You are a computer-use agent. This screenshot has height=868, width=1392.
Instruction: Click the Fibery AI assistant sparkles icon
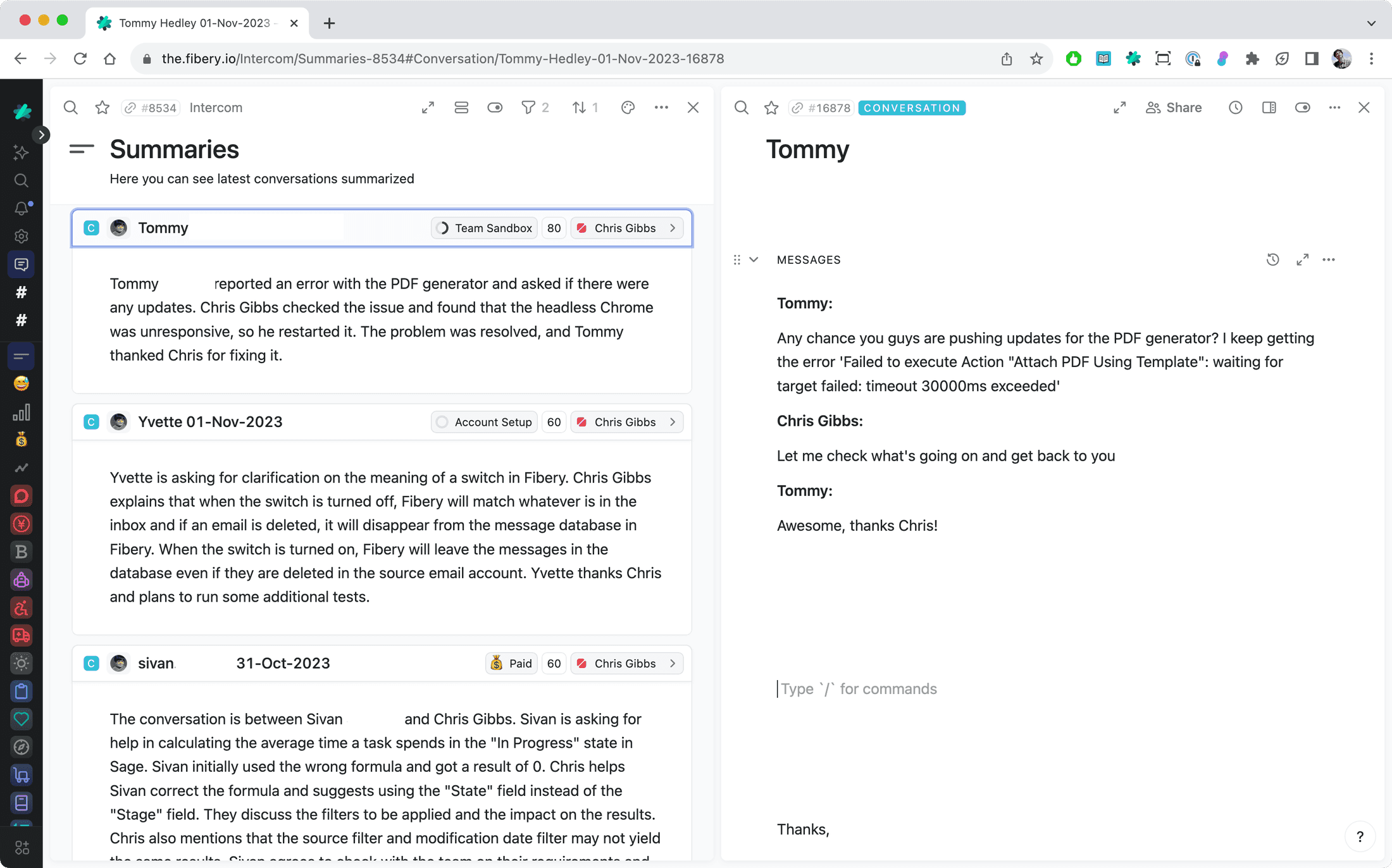pos(21,152)
